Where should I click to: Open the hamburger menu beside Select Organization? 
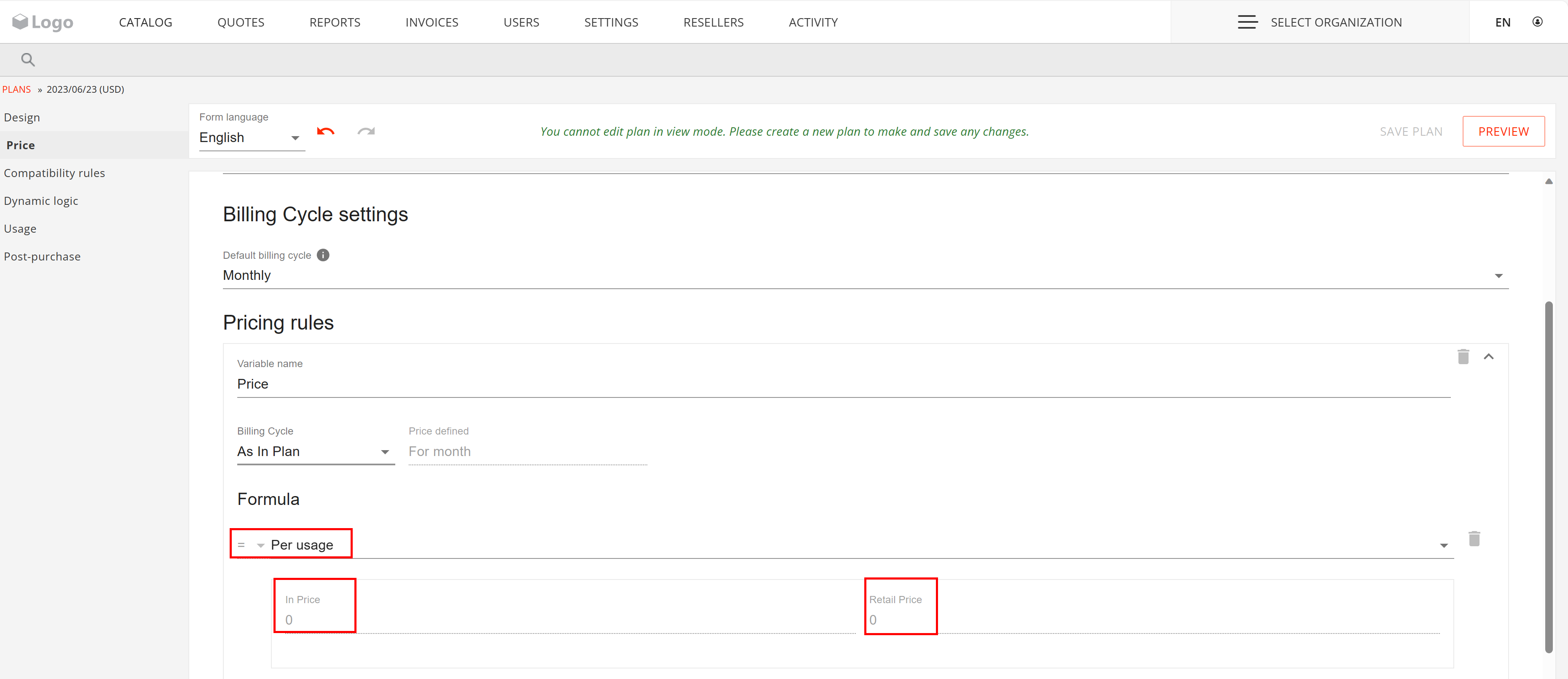1247,22
